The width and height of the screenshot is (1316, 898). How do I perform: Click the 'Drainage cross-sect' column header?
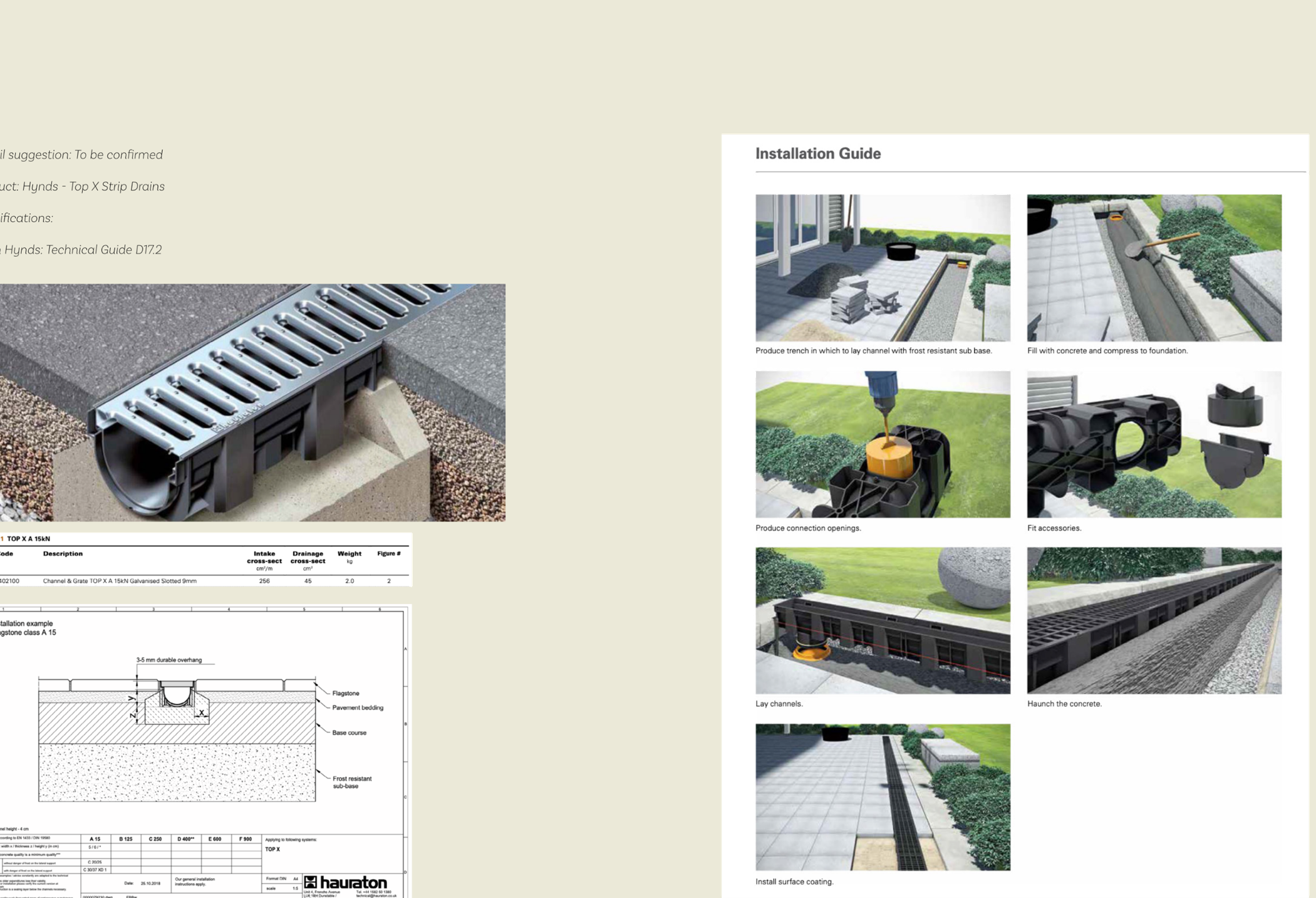[308, 559]
